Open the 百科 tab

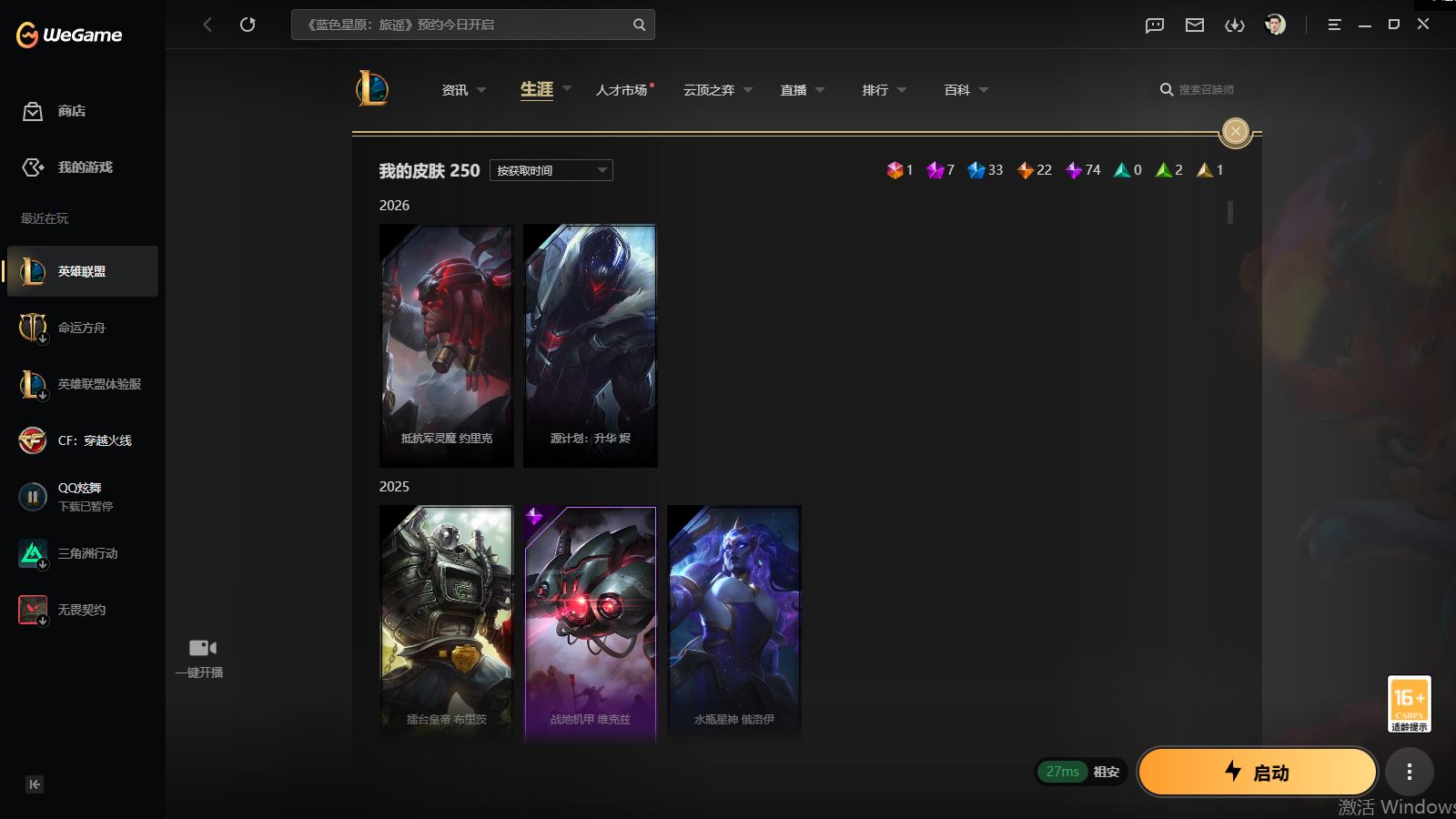tap(957, 90)
